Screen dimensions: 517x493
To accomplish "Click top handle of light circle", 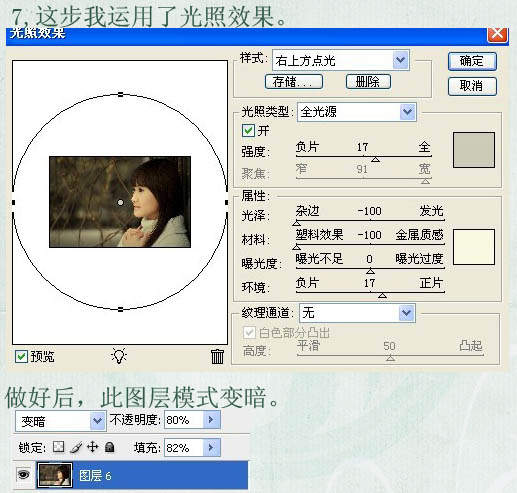I will pos(121,95).
